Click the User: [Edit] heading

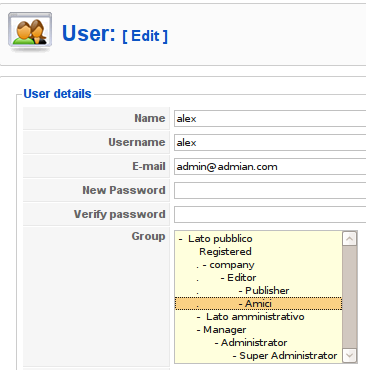(x=115, y=34)
